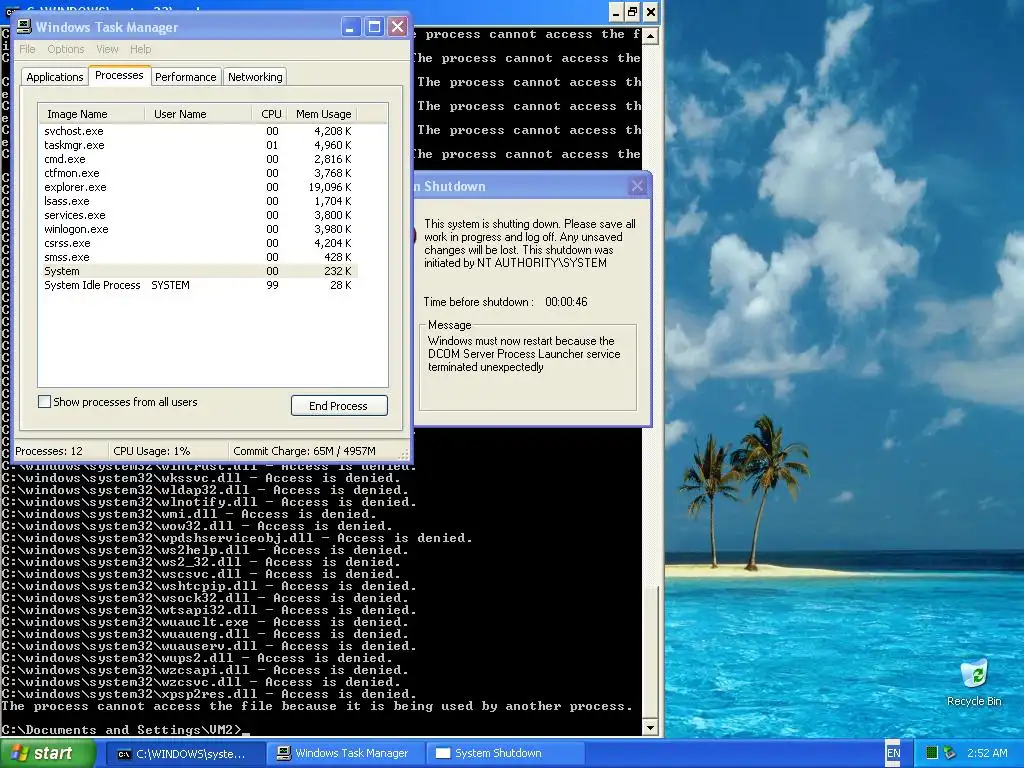
Task: Select Windows Task Manager taskbar button
Action: point(346,754)
